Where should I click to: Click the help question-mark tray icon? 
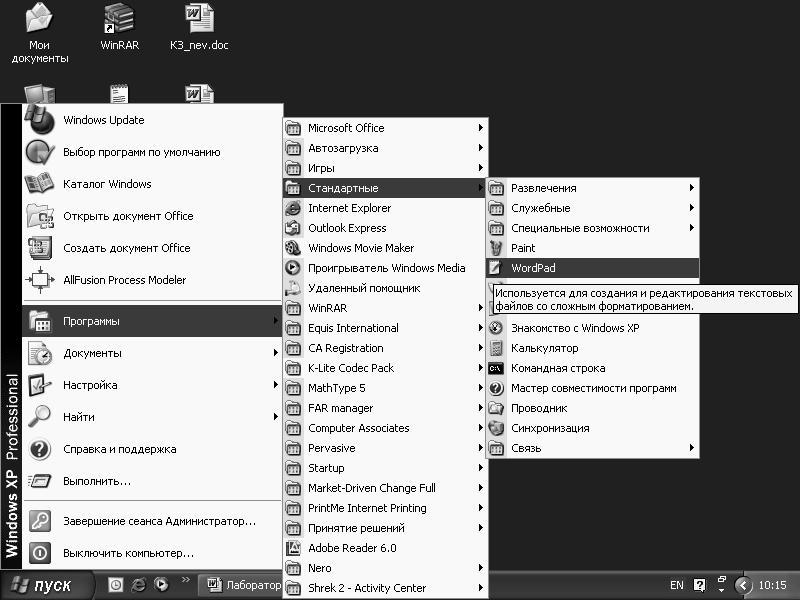[700, 585]
